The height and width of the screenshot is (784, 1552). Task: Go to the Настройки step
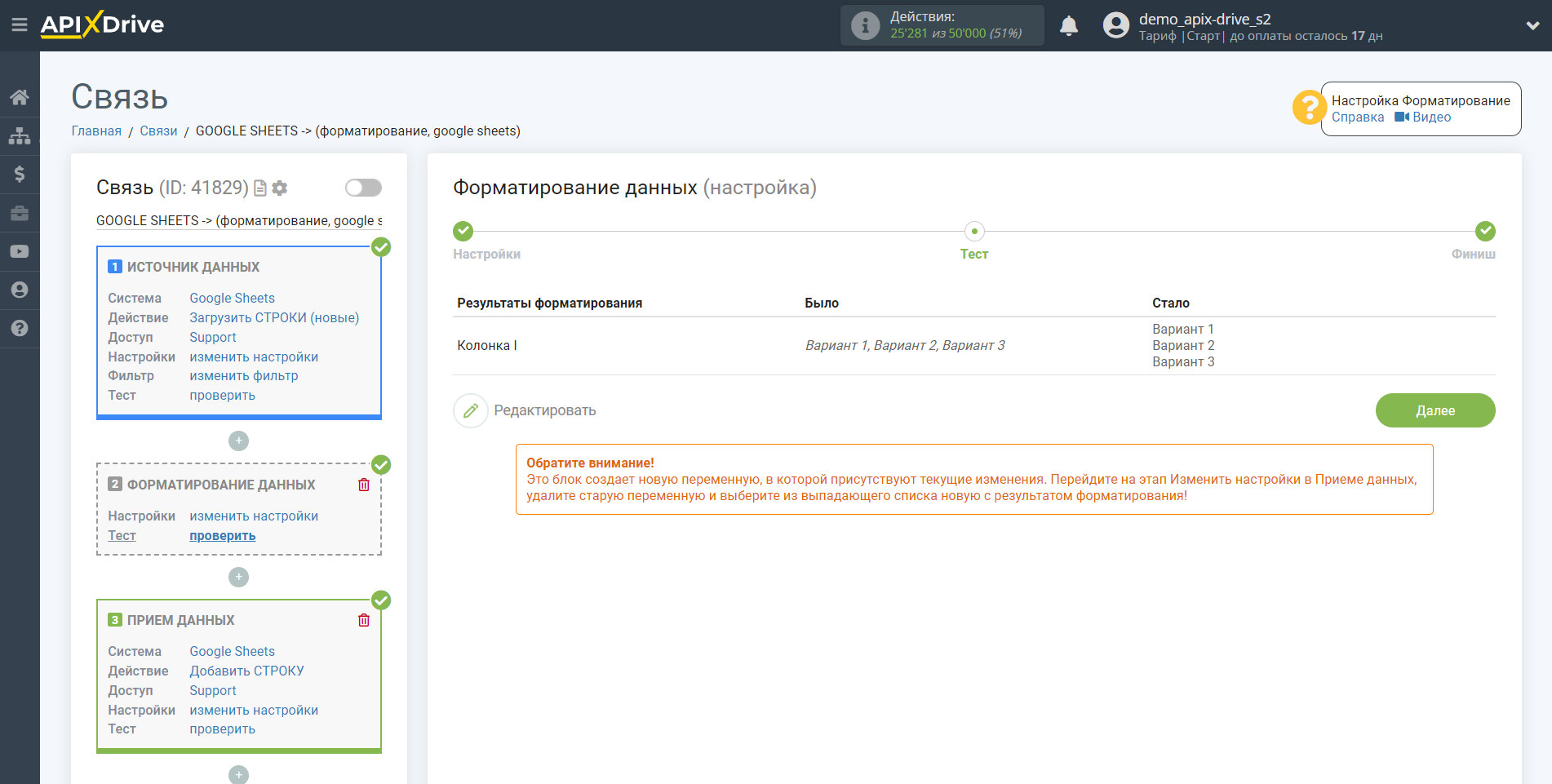(487, 254)
